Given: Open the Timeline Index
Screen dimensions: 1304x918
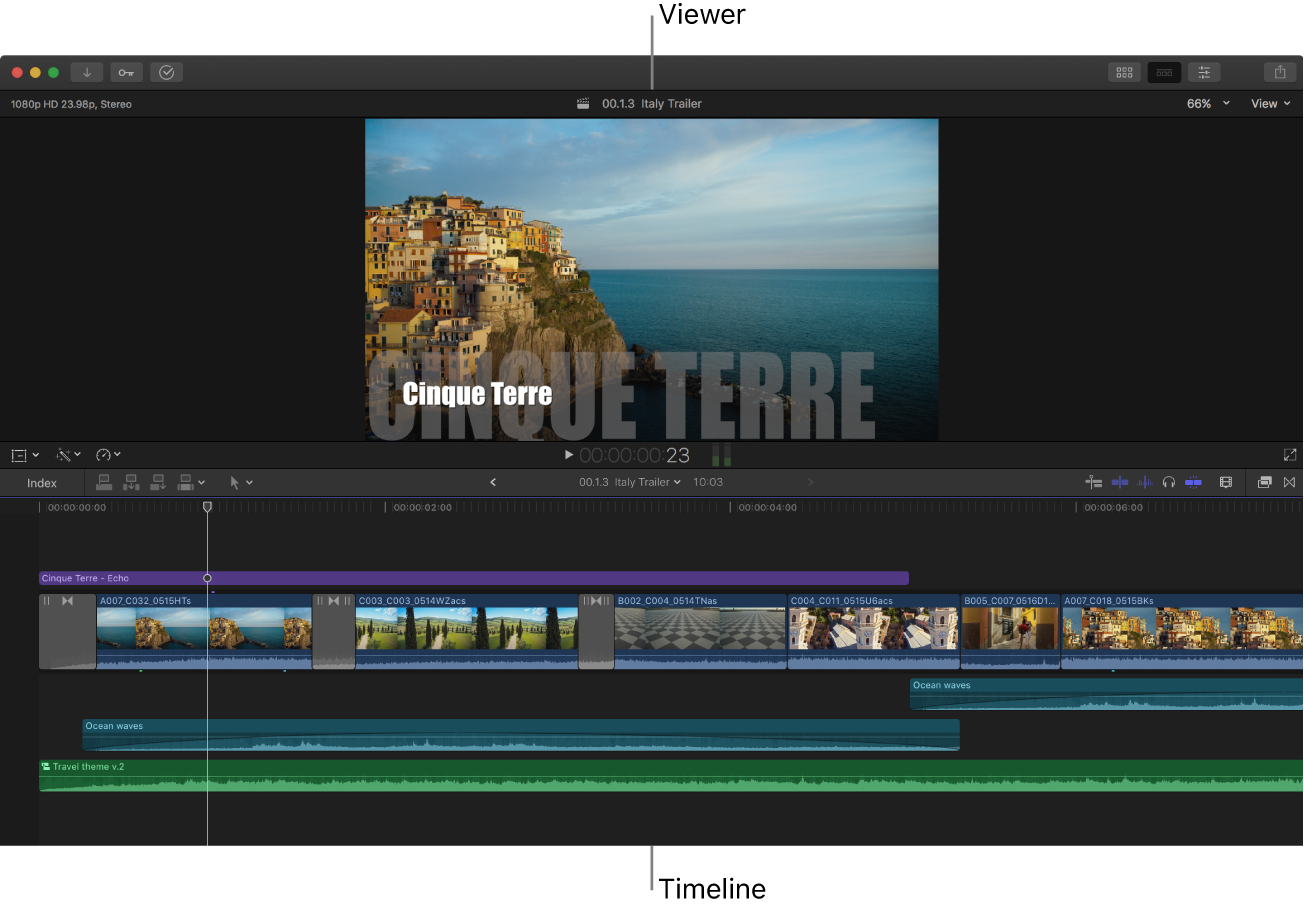Looking at the screenshot, I should [42, 482].
